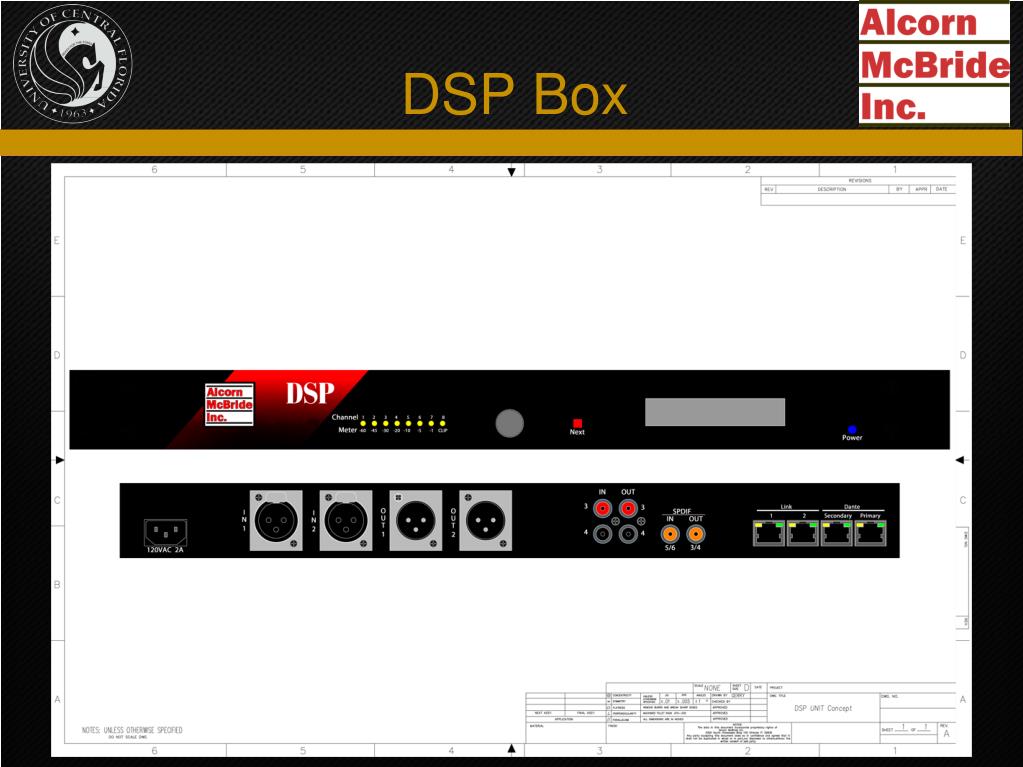Click the Link label above the Ethernet ports

786,507
